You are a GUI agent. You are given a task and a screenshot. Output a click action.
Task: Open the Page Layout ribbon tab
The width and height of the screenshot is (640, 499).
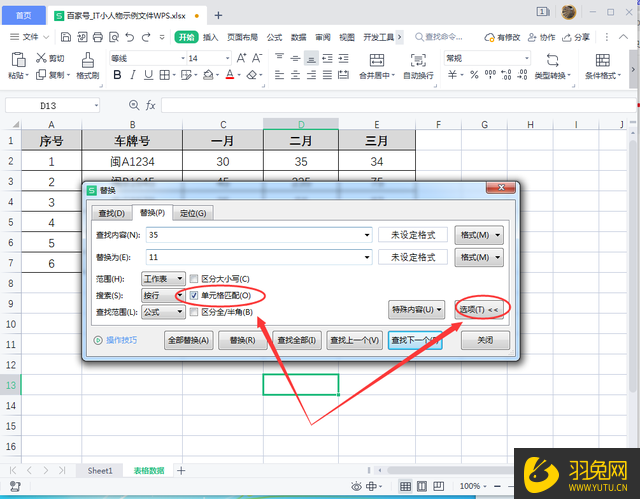tap(242, 37)
